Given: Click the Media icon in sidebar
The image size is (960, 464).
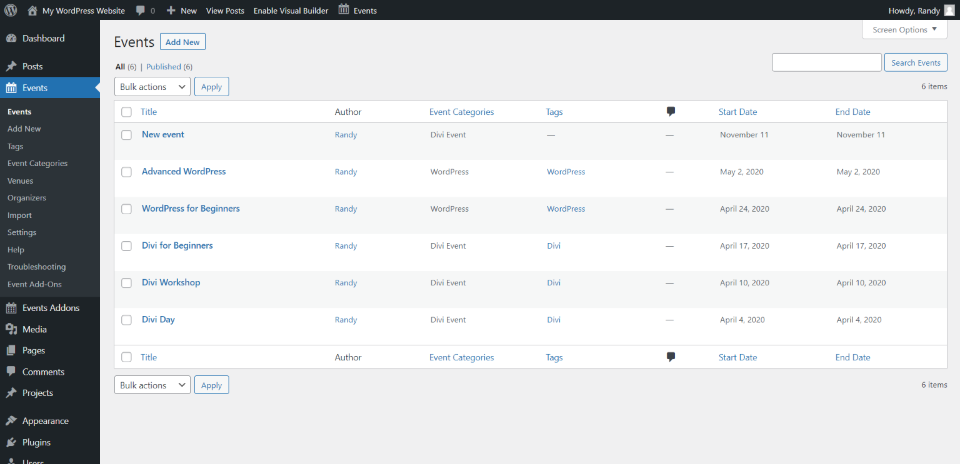Looking at the screenshot, I should click(x=11, y=329).
